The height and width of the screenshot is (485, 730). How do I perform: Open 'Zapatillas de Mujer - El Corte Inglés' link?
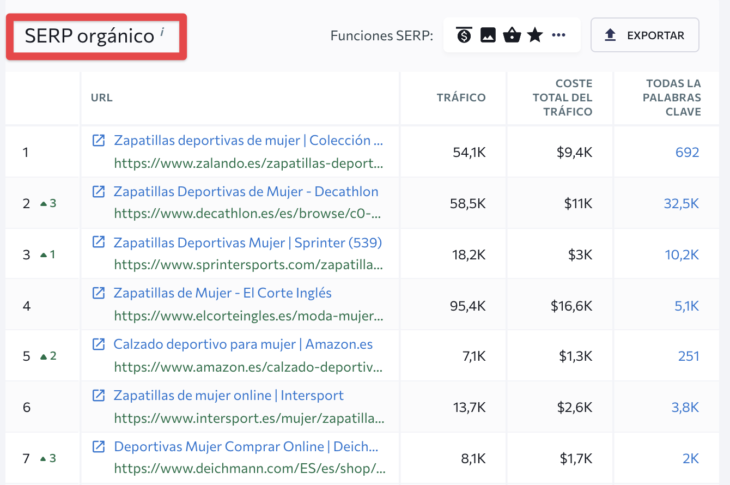(x=223, y=293)
